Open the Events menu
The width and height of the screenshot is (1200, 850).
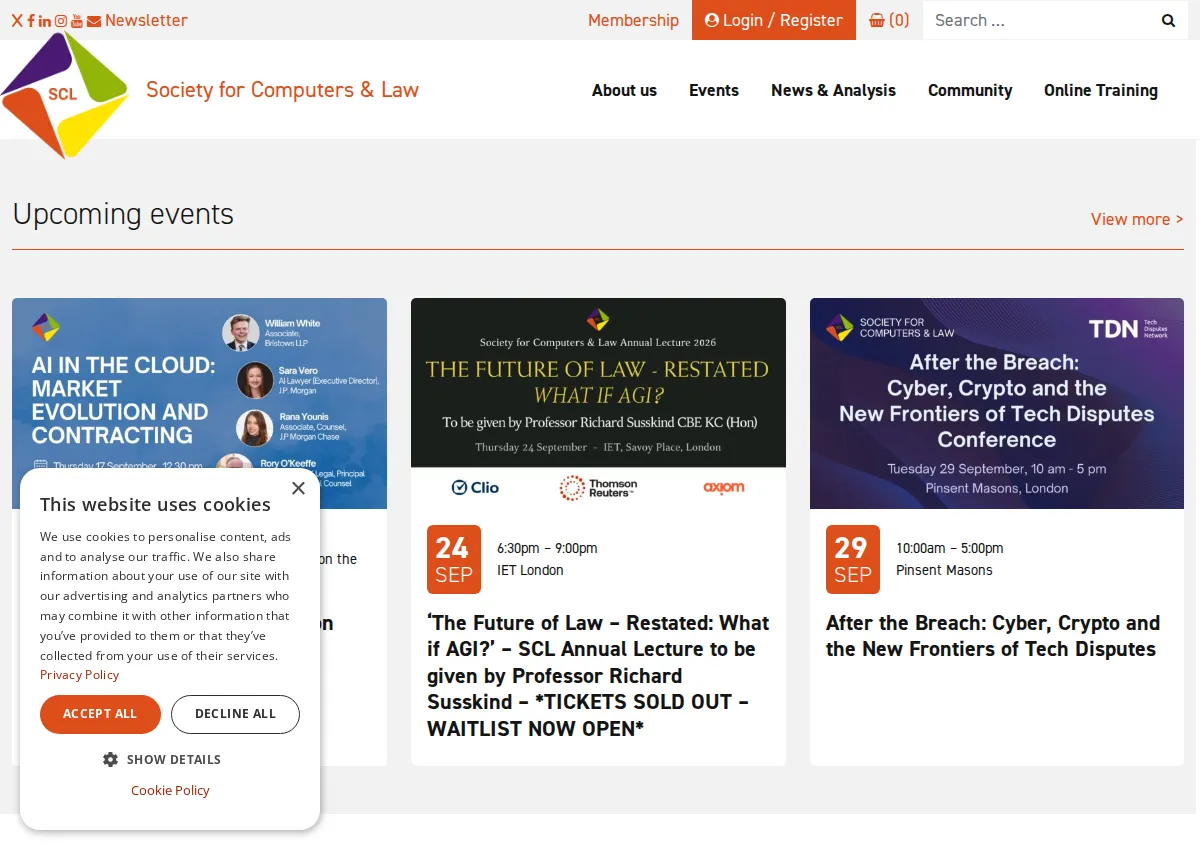pyautogui.click(x=714, y=90)
